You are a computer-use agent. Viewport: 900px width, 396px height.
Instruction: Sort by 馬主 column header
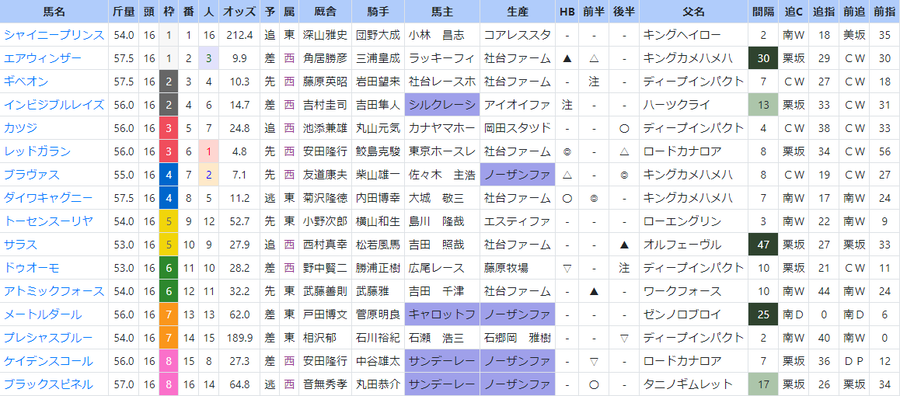point(442,11)
